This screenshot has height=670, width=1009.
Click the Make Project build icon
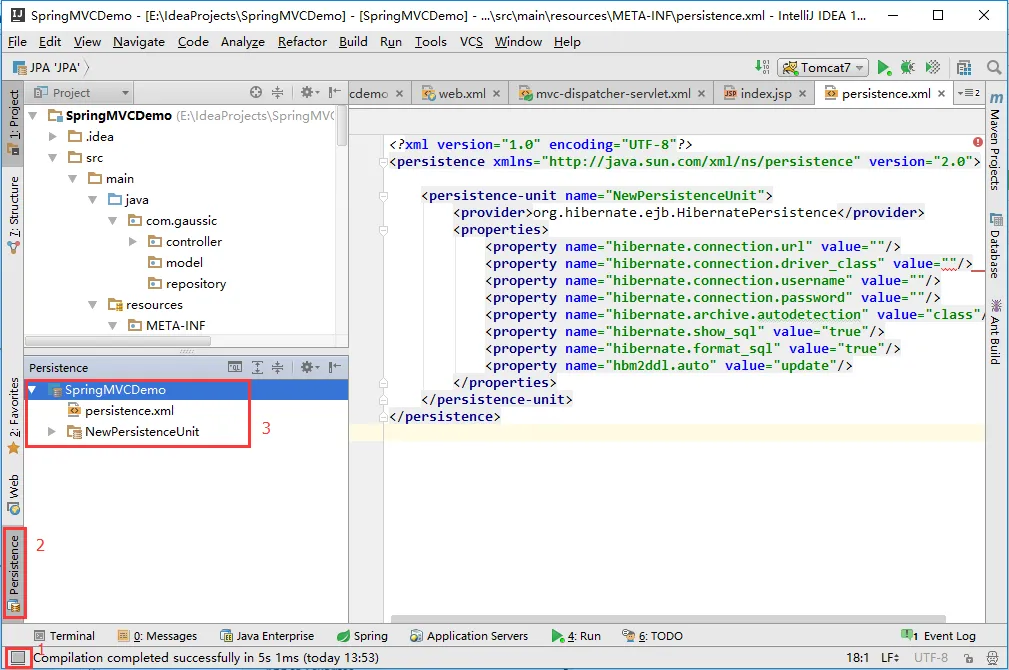[762, 67]
